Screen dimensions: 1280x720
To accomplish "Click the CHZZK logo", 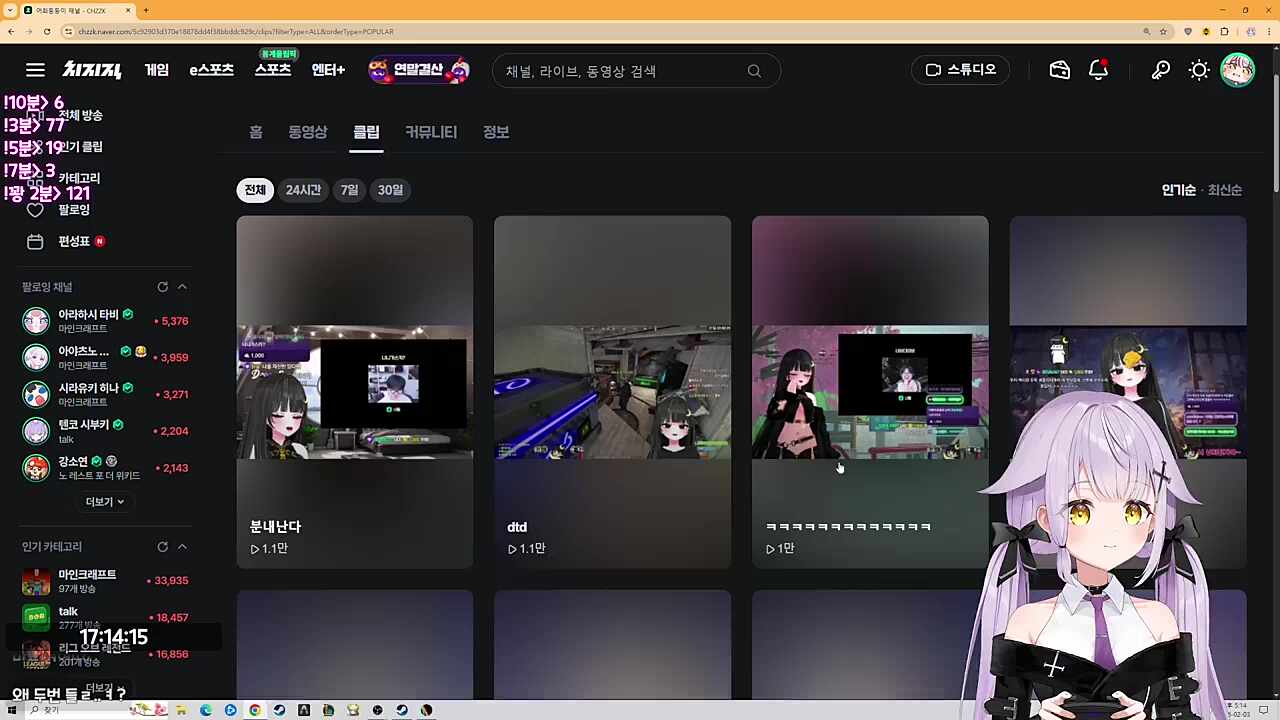I will pyautogui.click(x=91, y=70).
